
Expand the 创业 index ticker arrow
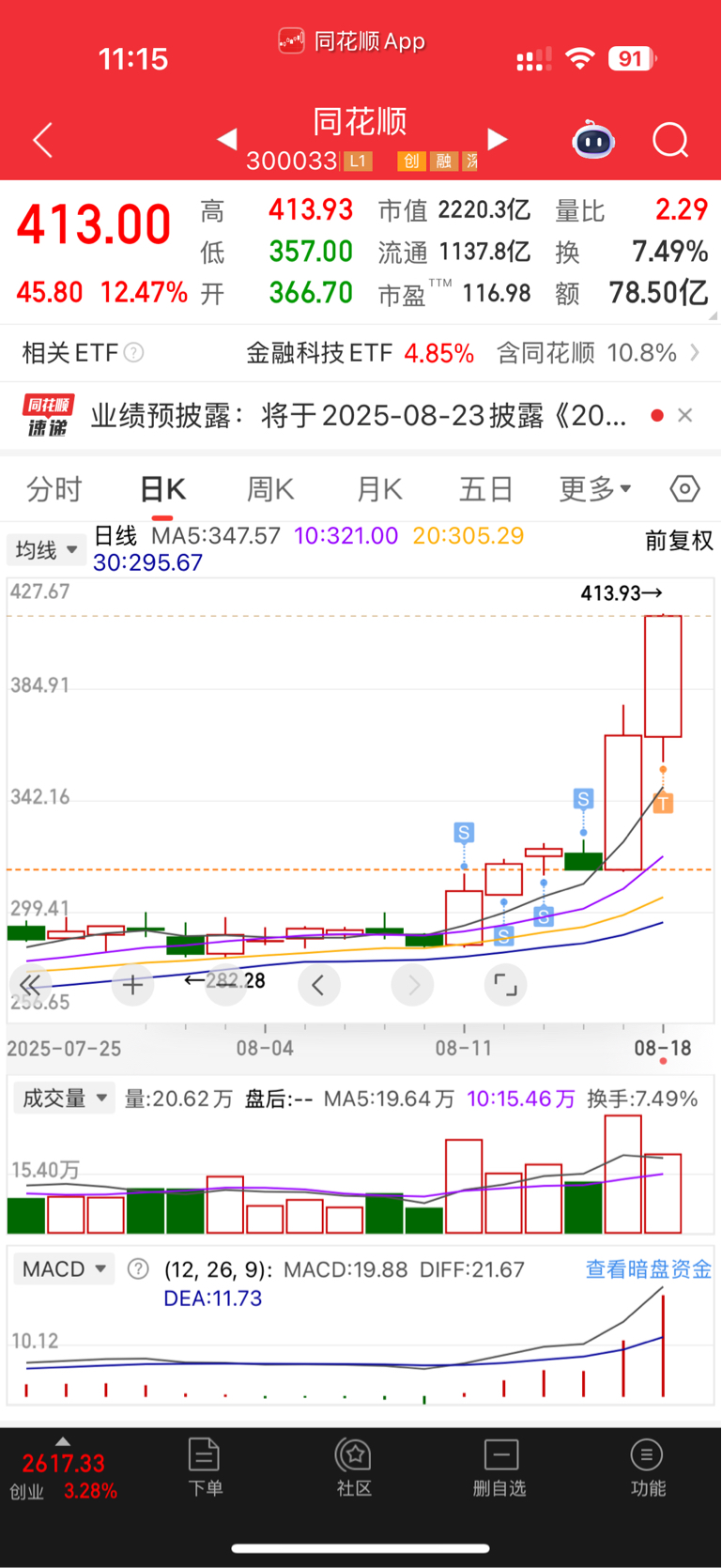63,1441
